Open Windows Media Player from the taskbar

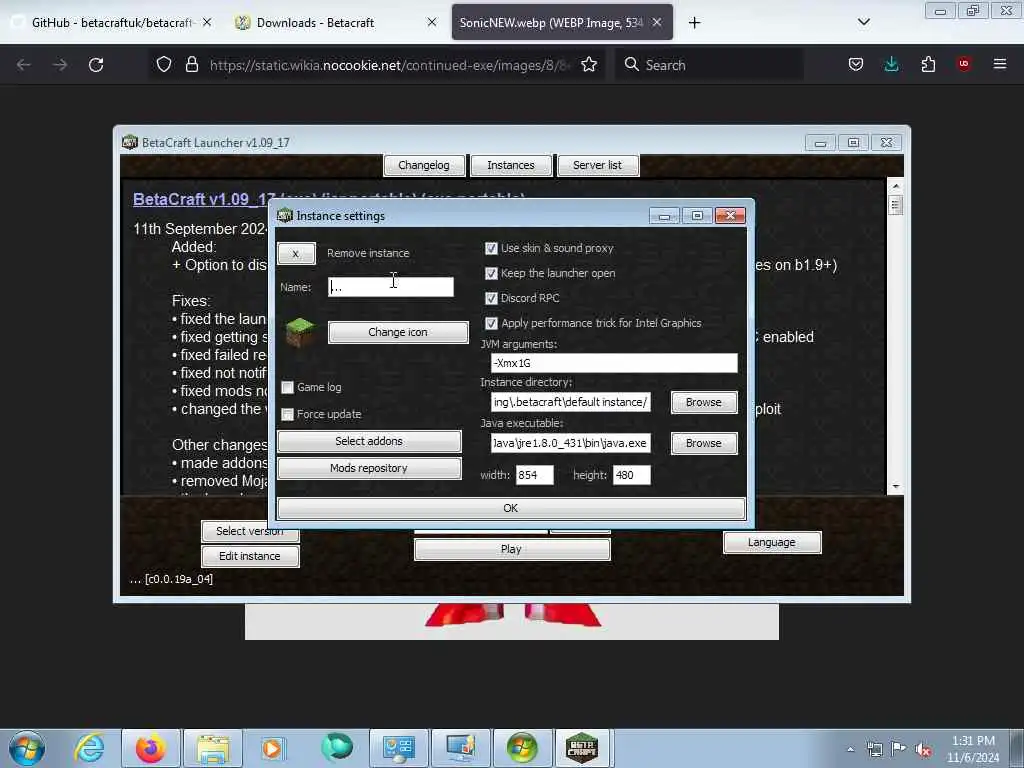click(272, 748)
